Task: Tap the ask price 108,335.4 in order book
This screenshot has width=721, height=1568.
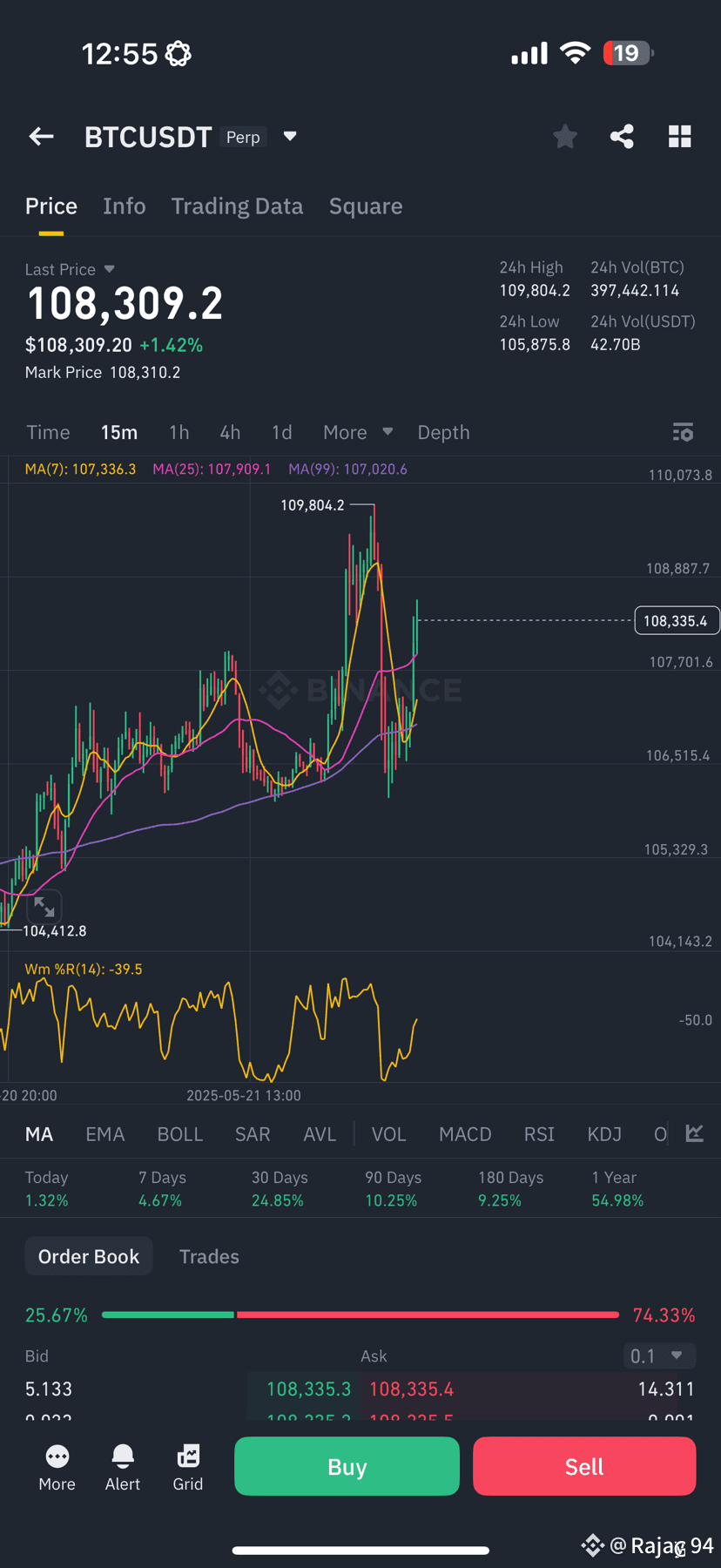Action: (412, 1389)
